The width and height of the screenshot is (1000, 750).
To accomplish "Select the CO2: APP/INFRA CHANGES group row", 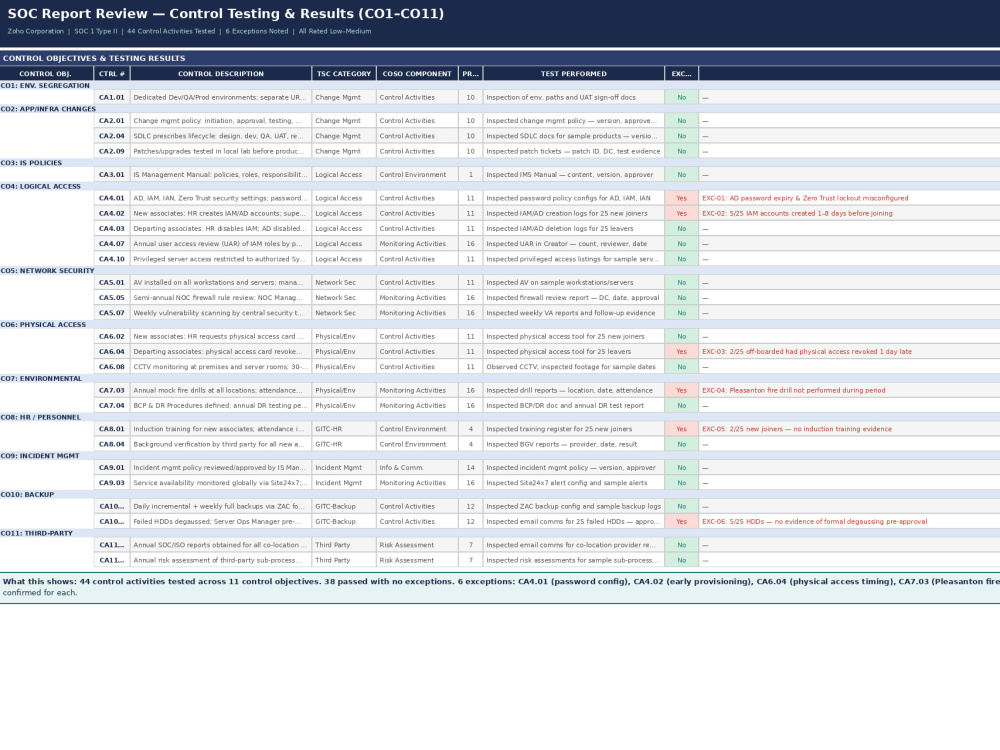I will [500, 109].
